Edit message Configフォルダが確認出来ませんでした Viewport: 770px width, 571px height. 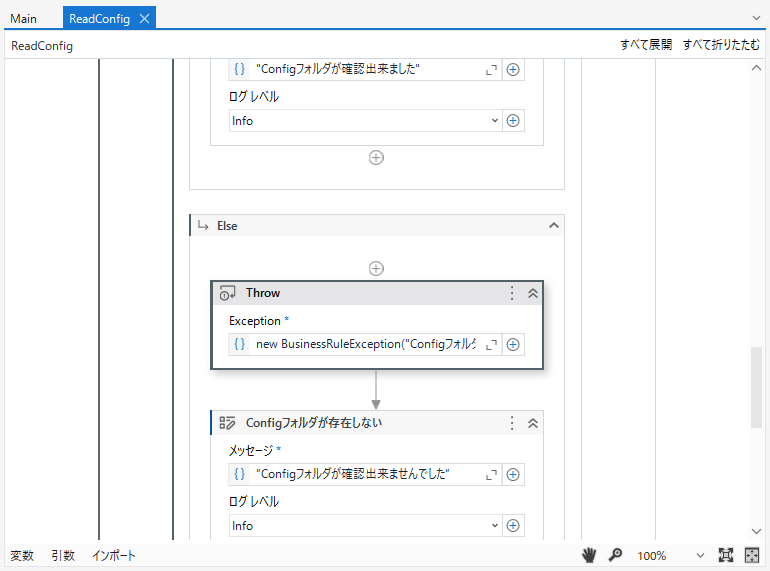366,474
